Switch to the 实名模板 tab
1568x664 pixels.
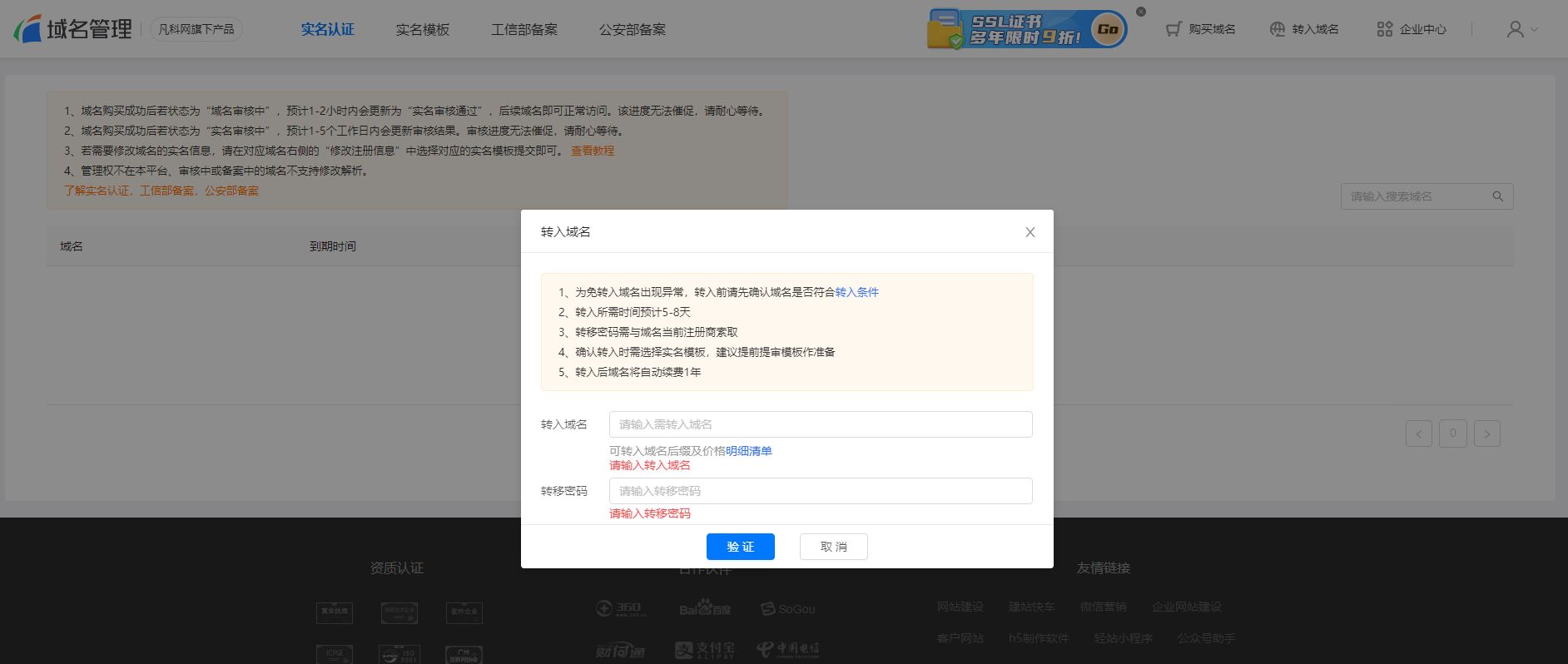coord(423,29)
